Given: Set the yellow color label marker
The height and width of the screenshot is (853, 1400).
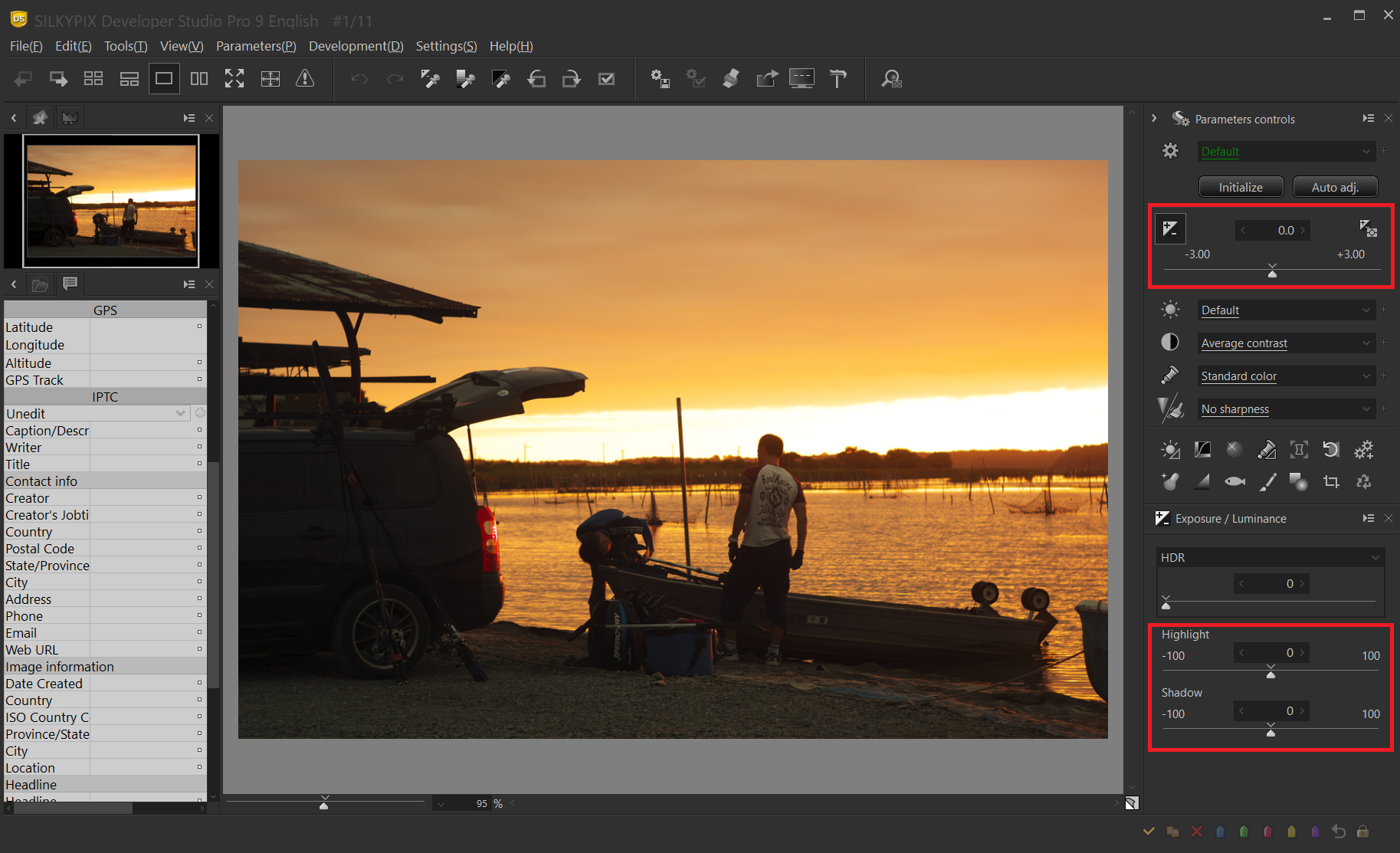Looking at the screenshot, I should click(1291, 832).
